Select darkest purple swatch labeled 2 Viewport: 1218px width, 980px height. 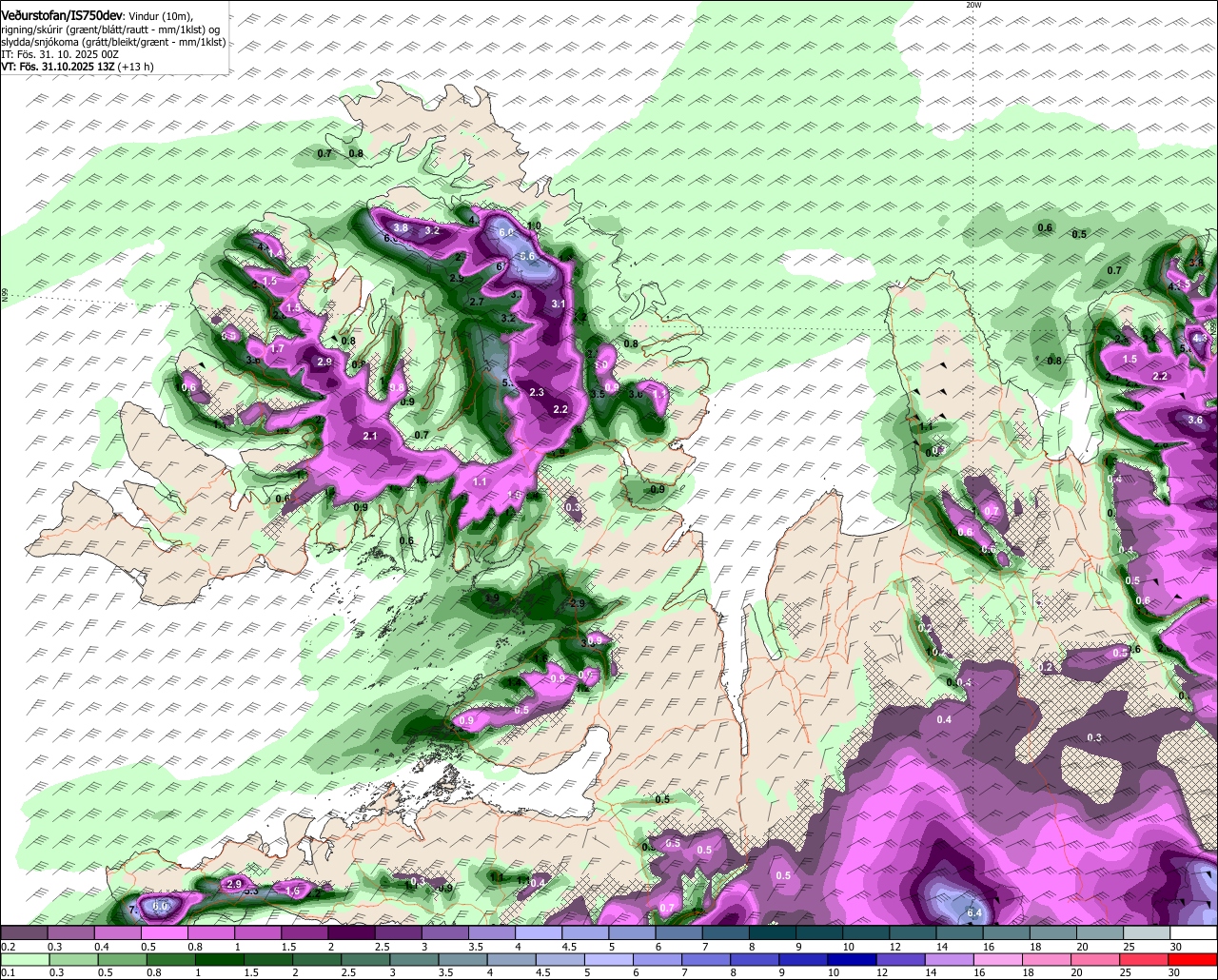(x=351, y=933)
